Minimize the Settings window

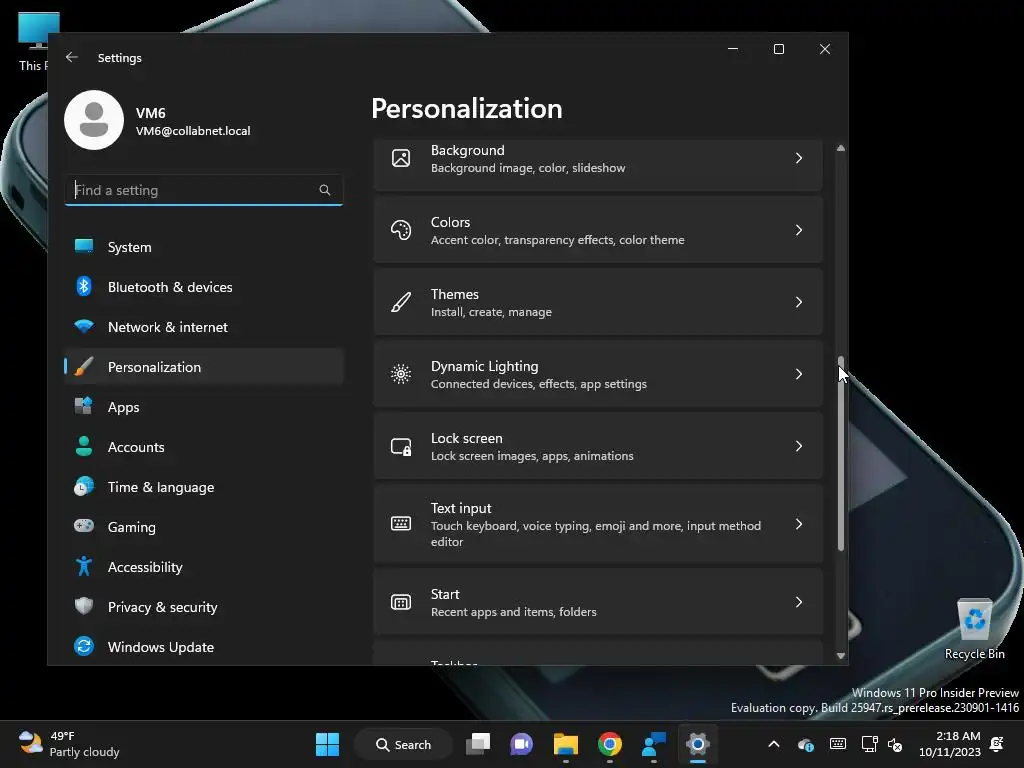click(x=733, y=49)
